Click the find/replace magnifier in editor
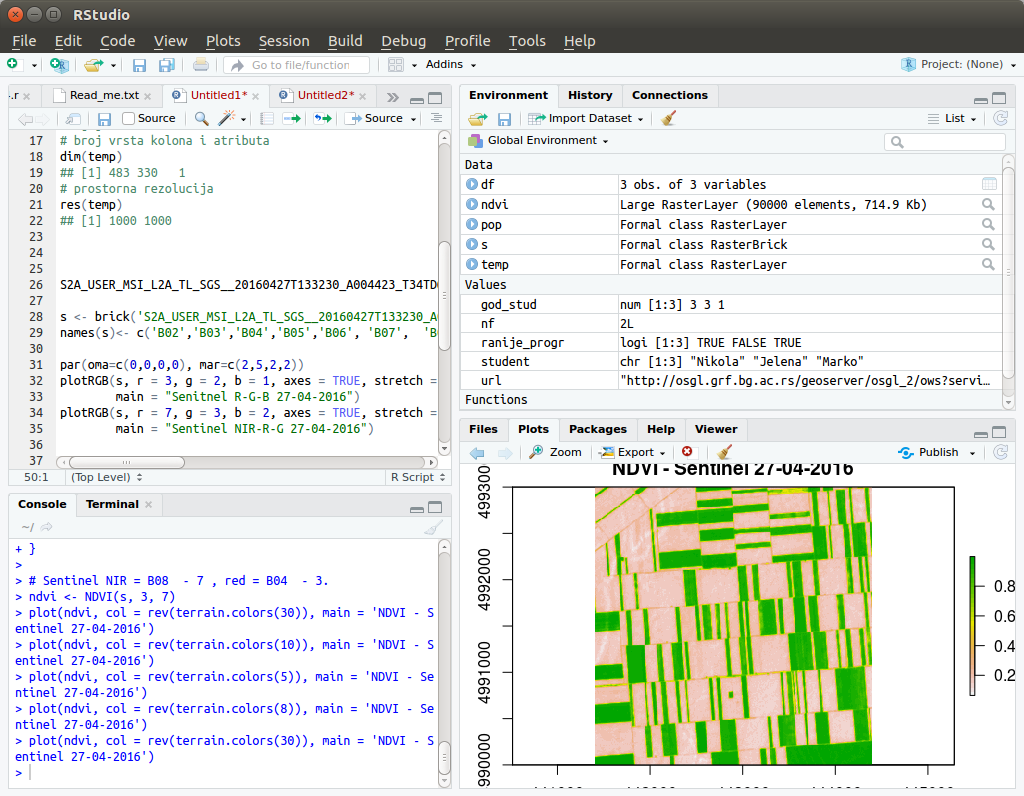Viewport: 1024px width, 796px height. point(201,118)
